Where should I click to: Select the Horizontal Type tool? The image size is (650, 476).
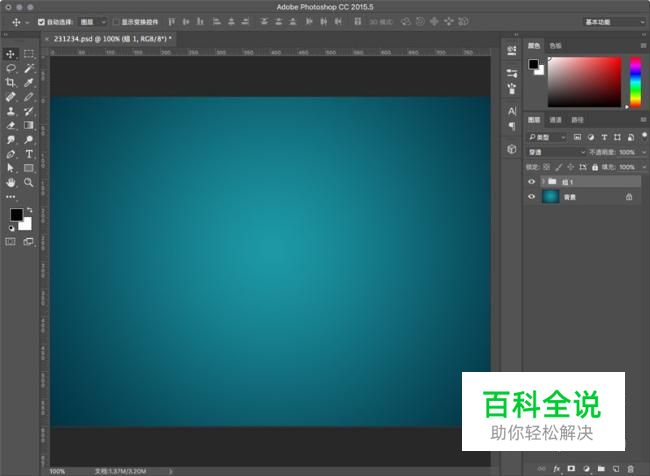point(29,155)
